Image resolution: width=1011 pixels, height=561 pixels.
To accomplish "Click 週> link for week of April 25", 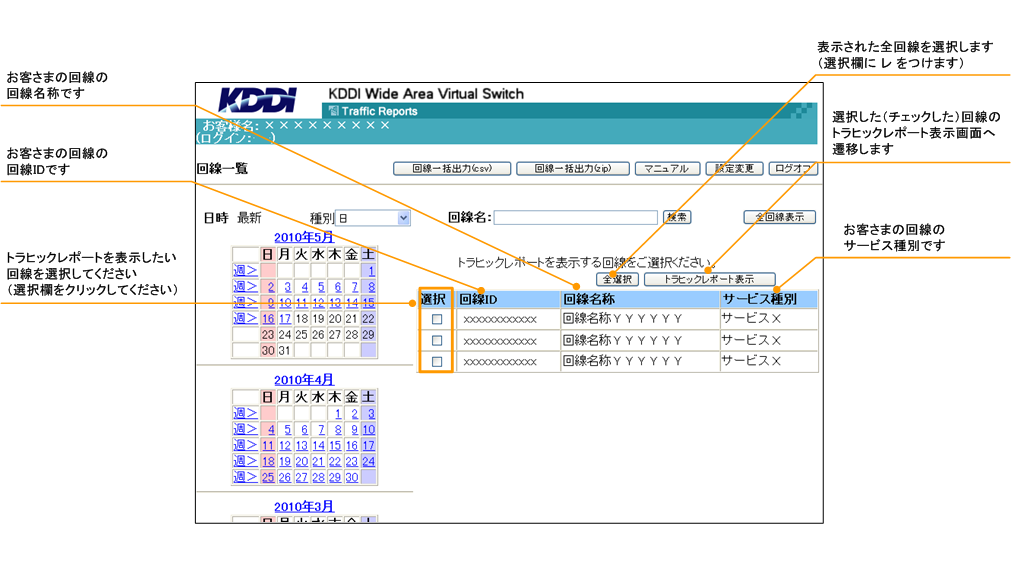I will click(245, 477).
